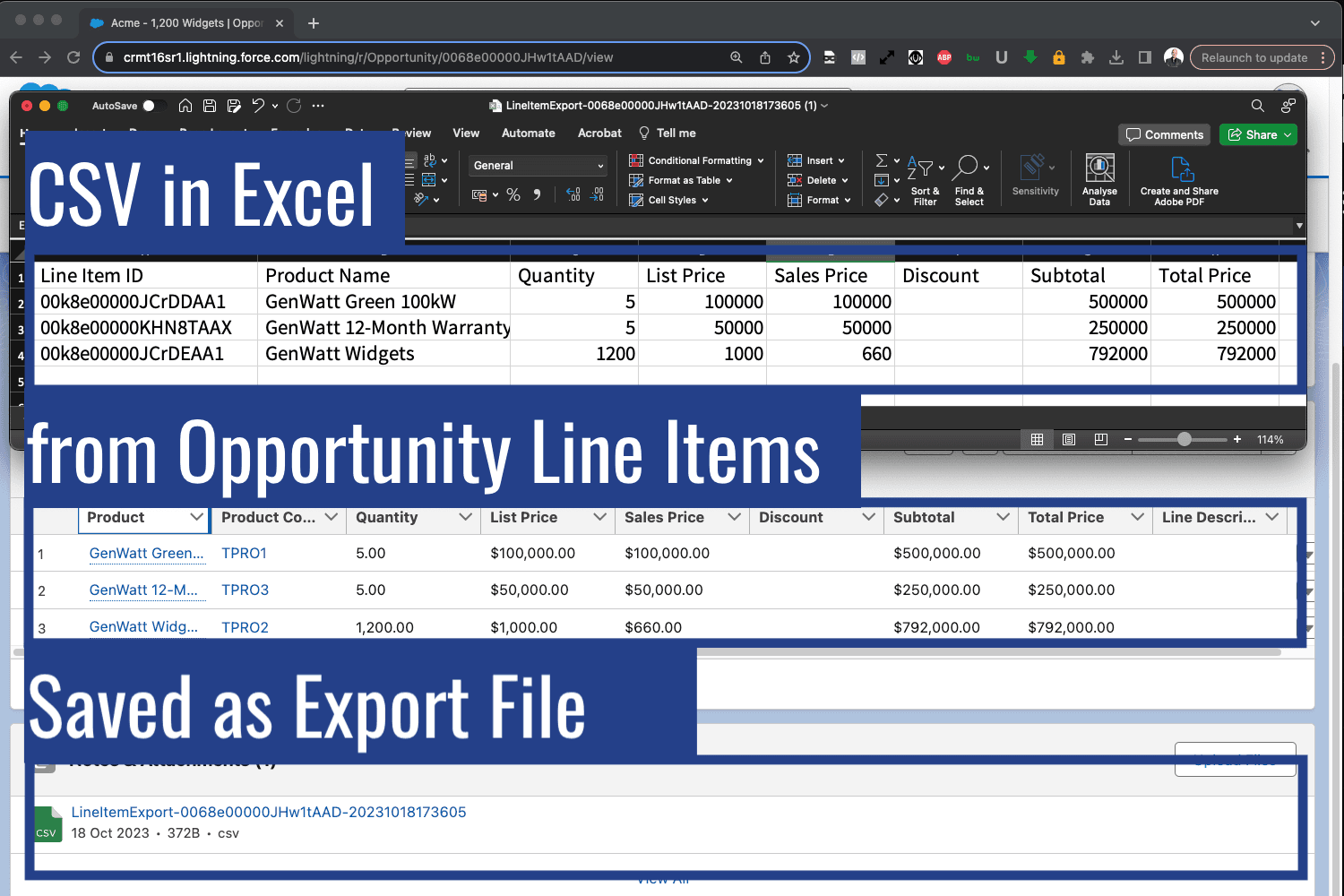Click the AutoSum sigma icon
Viewport: 1344px width, 896px height.
point(882,160)
